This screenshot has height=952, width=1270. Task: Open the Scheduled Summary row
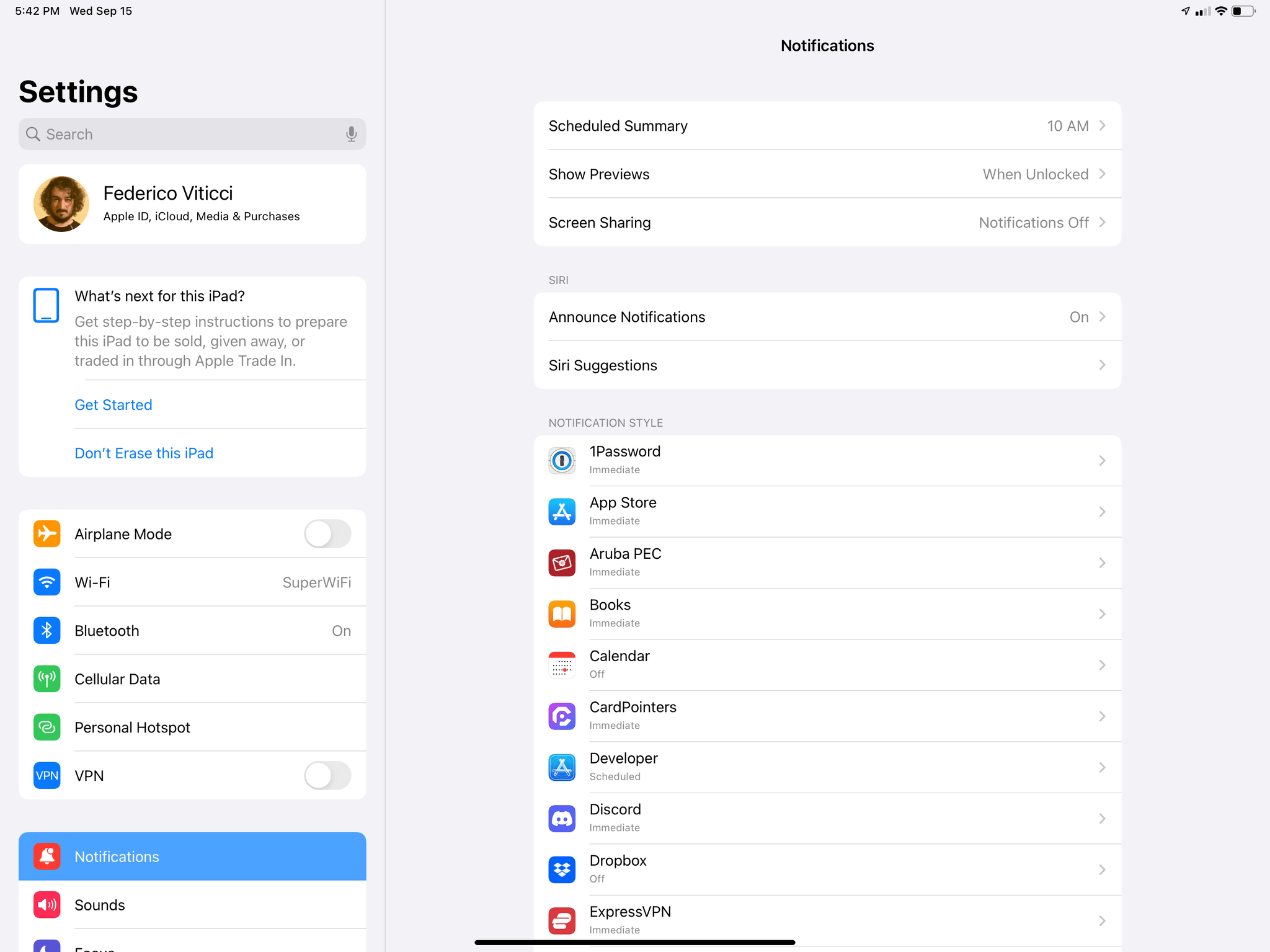[x=827, y=126]
